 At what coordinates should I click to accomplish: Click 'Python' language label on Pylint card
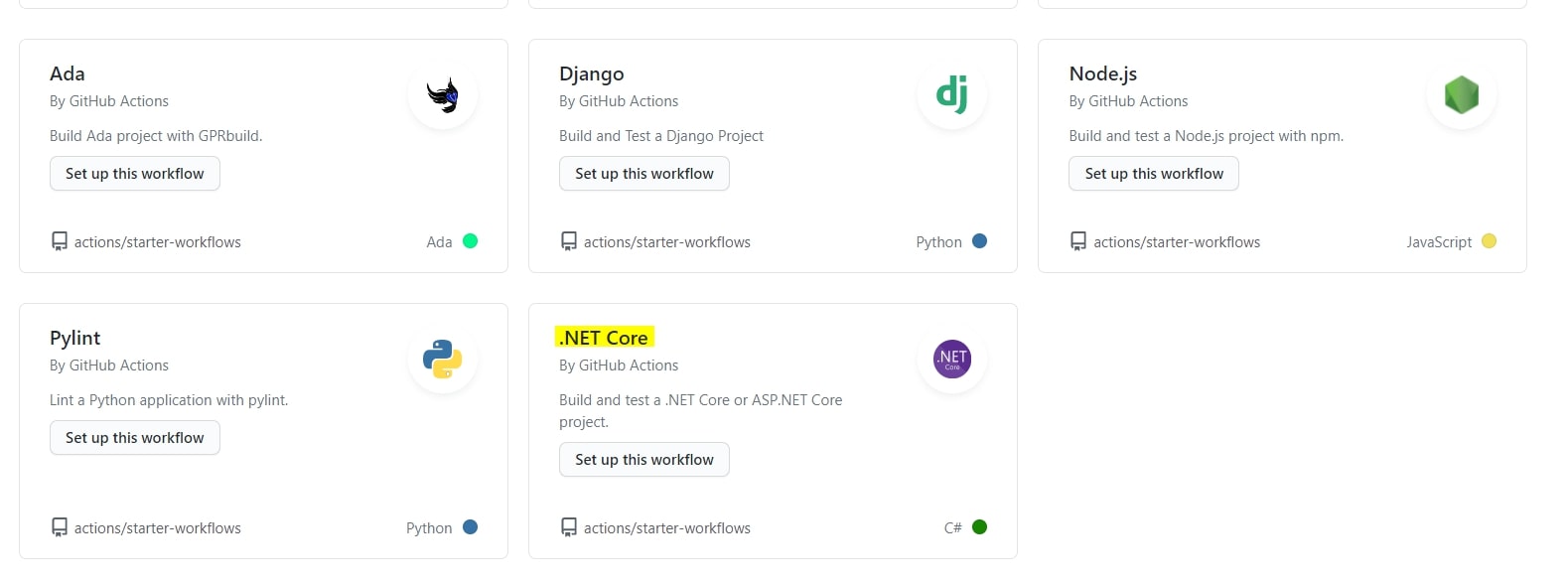429,528
